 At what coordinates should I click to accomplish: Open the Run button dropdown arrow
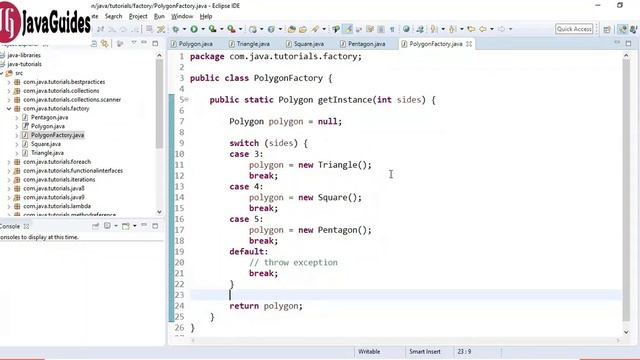pos(203,29)
